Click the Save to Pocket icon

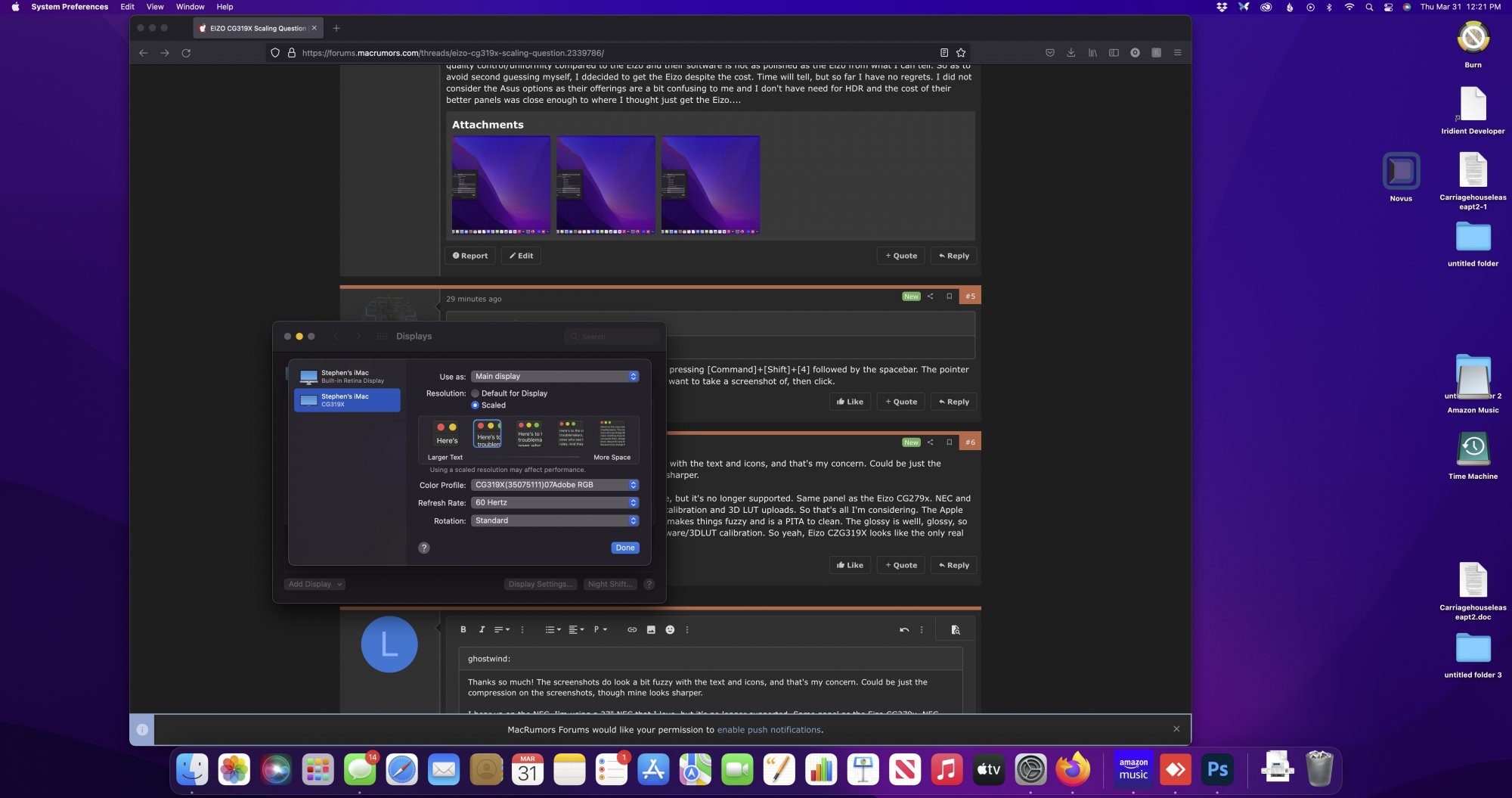click(x=1050, y=53)
